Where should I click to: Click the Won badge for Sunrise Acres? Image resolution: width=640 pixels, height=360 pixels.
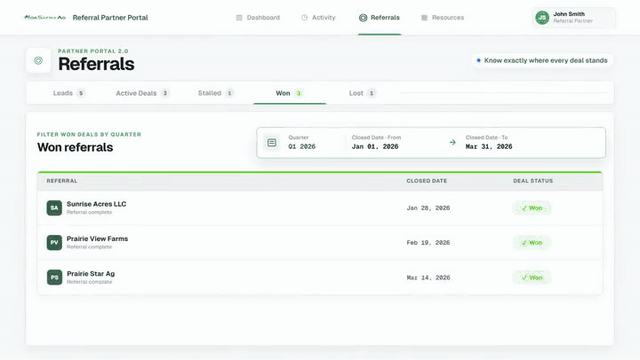coord(532,208)
